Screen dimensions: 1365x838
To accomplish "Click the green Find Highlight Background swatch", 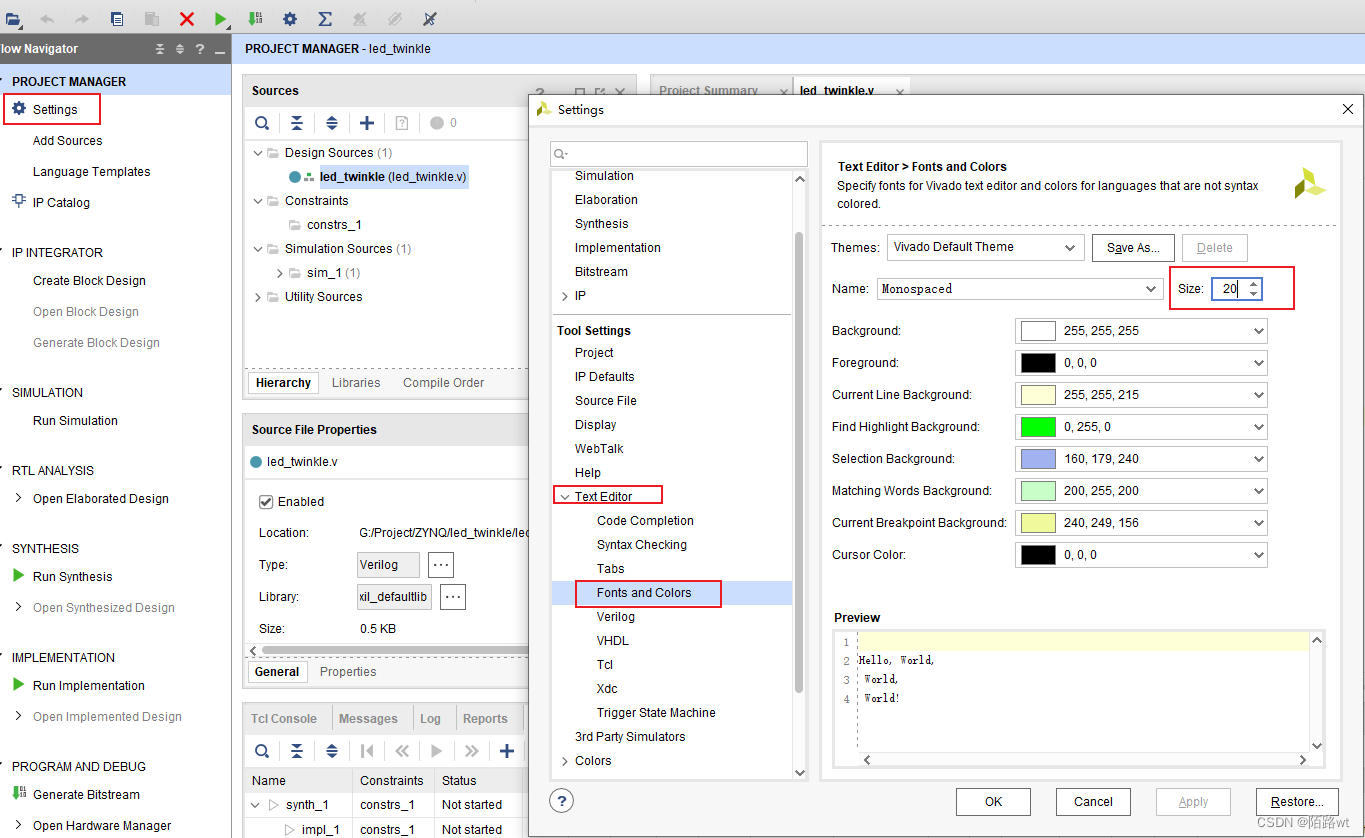I will click(x=1038, y=427).
